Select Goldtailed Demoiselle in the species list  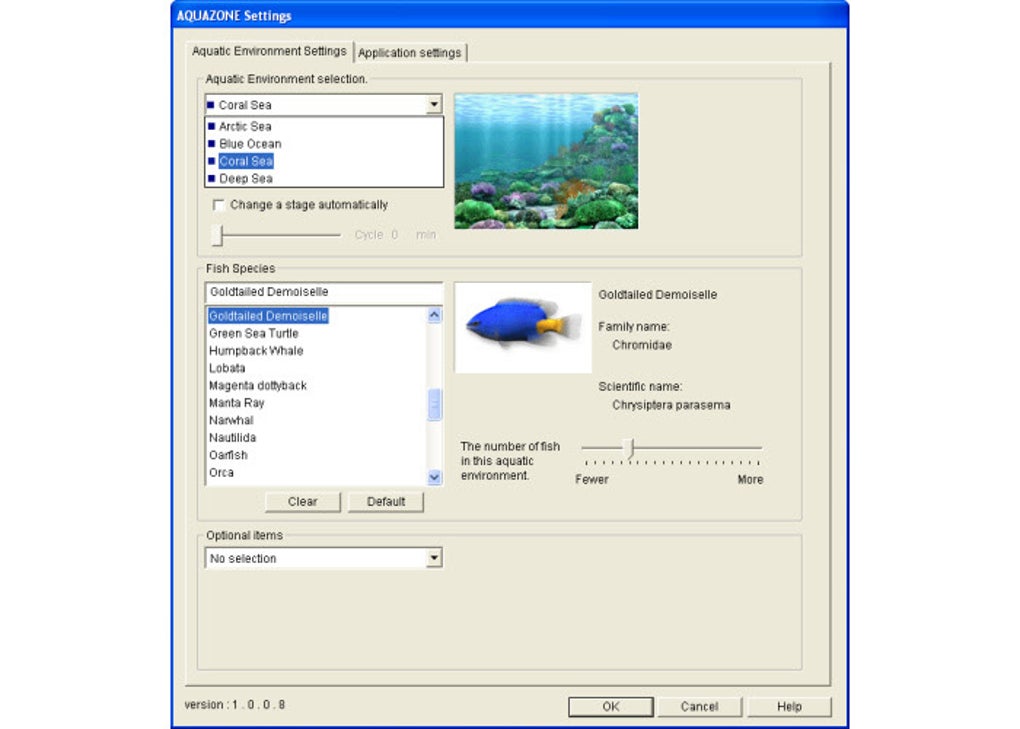(268, 316)
